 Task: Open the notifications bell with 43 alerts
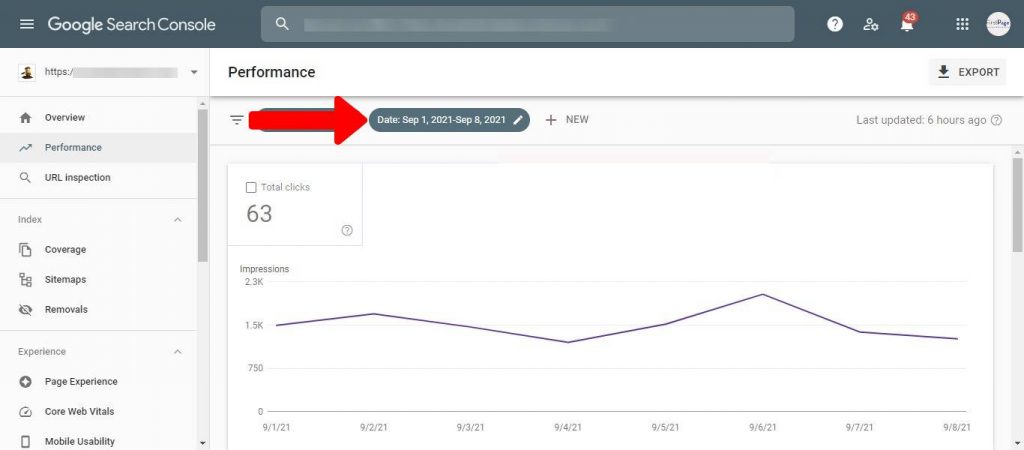908,24
